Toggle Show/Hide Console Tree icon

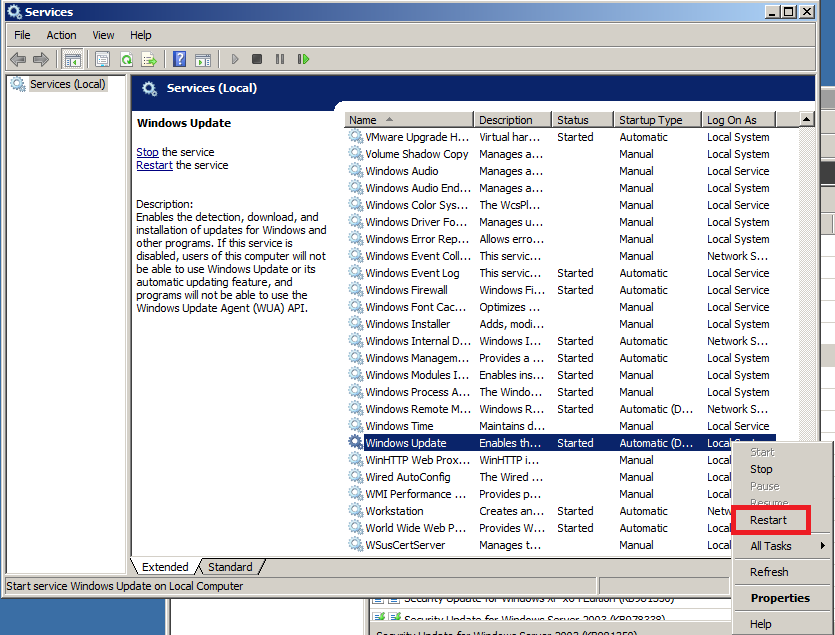tap(72, 59)
